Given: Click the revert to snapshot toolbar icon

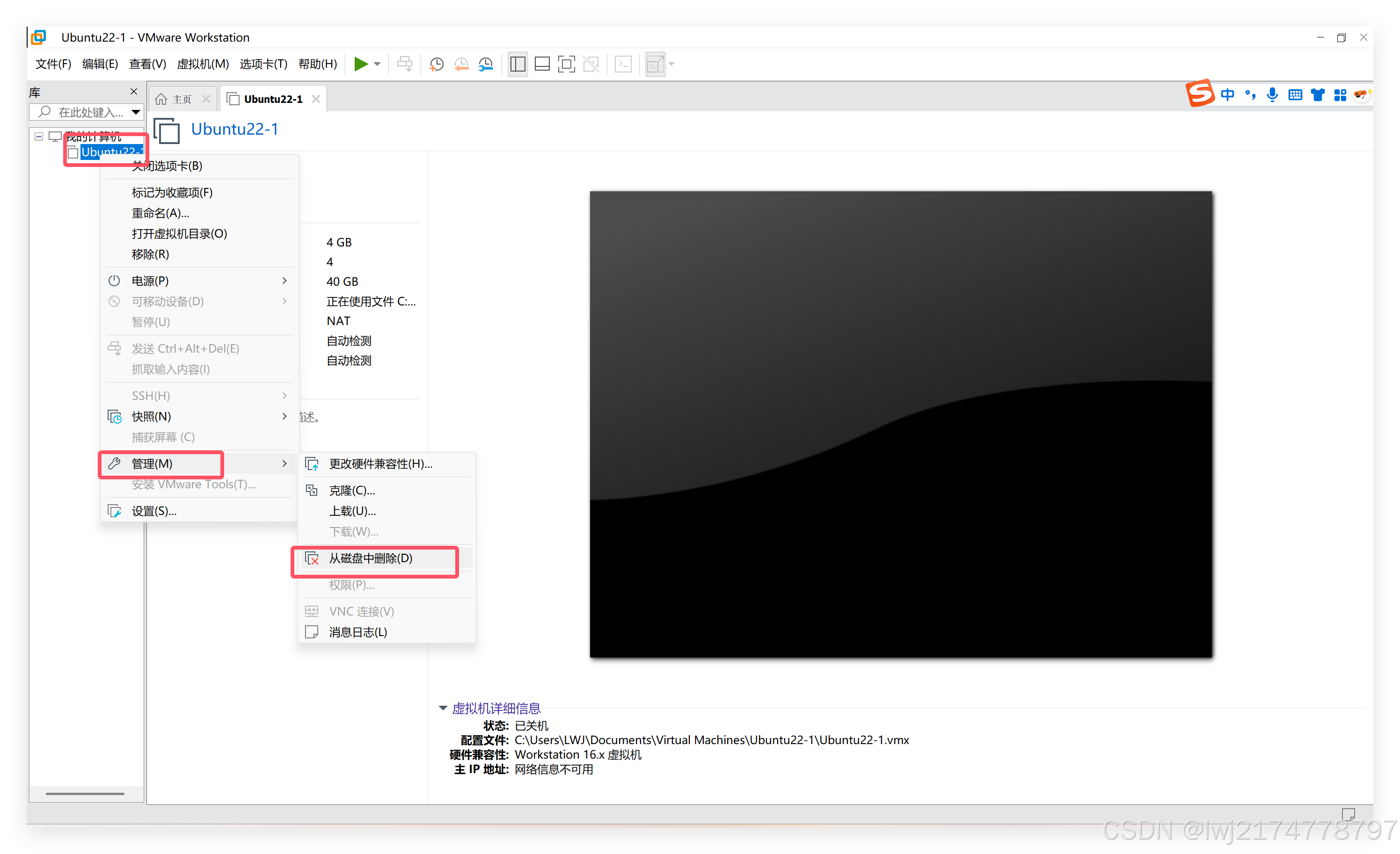Looking at the screenshot, I should tap(461, 64).
